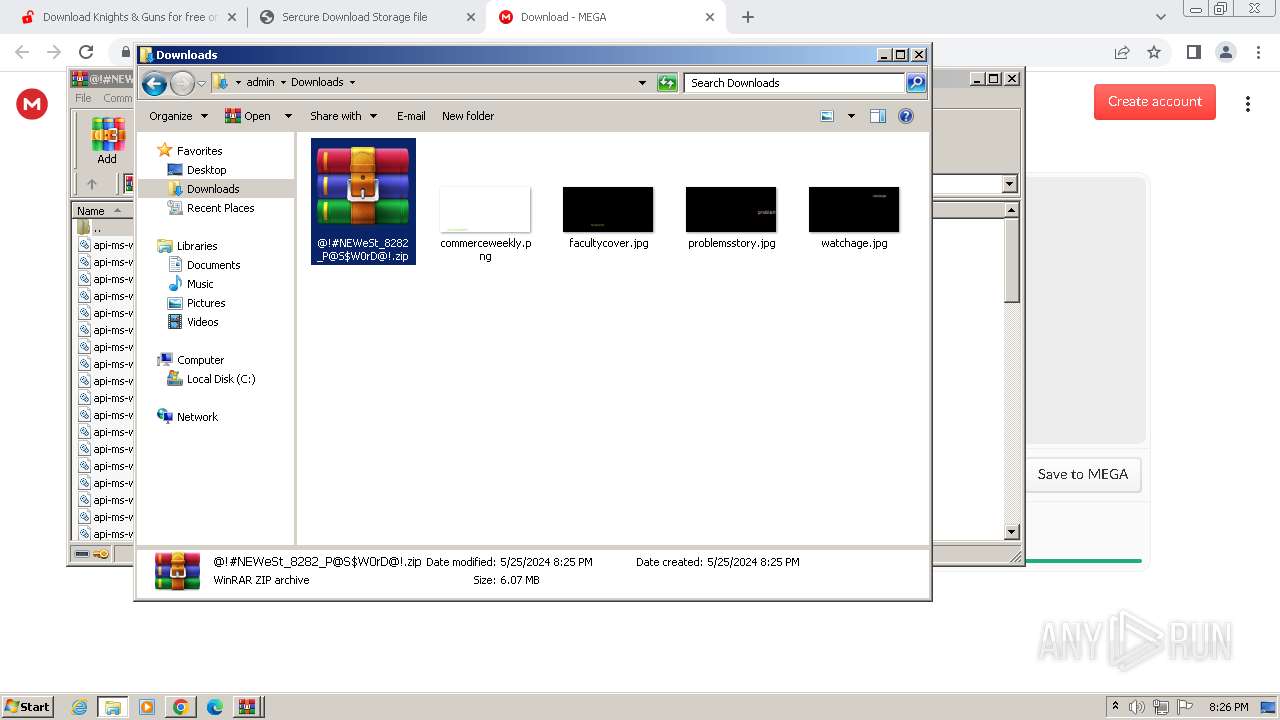The height and width of the screenshot is (720, 1280).
Task: Open the address bar history dropdown
Action: 642,83
